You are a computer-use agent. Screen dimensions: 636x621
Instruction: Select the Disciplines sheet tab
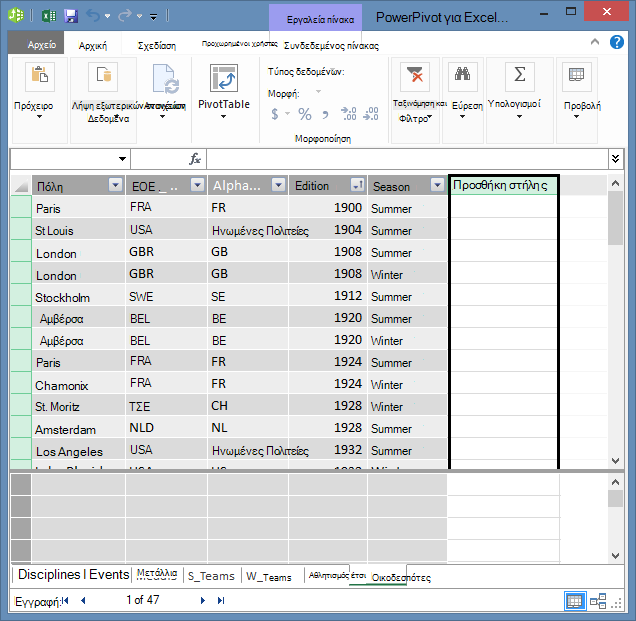(x=49, y=574)
